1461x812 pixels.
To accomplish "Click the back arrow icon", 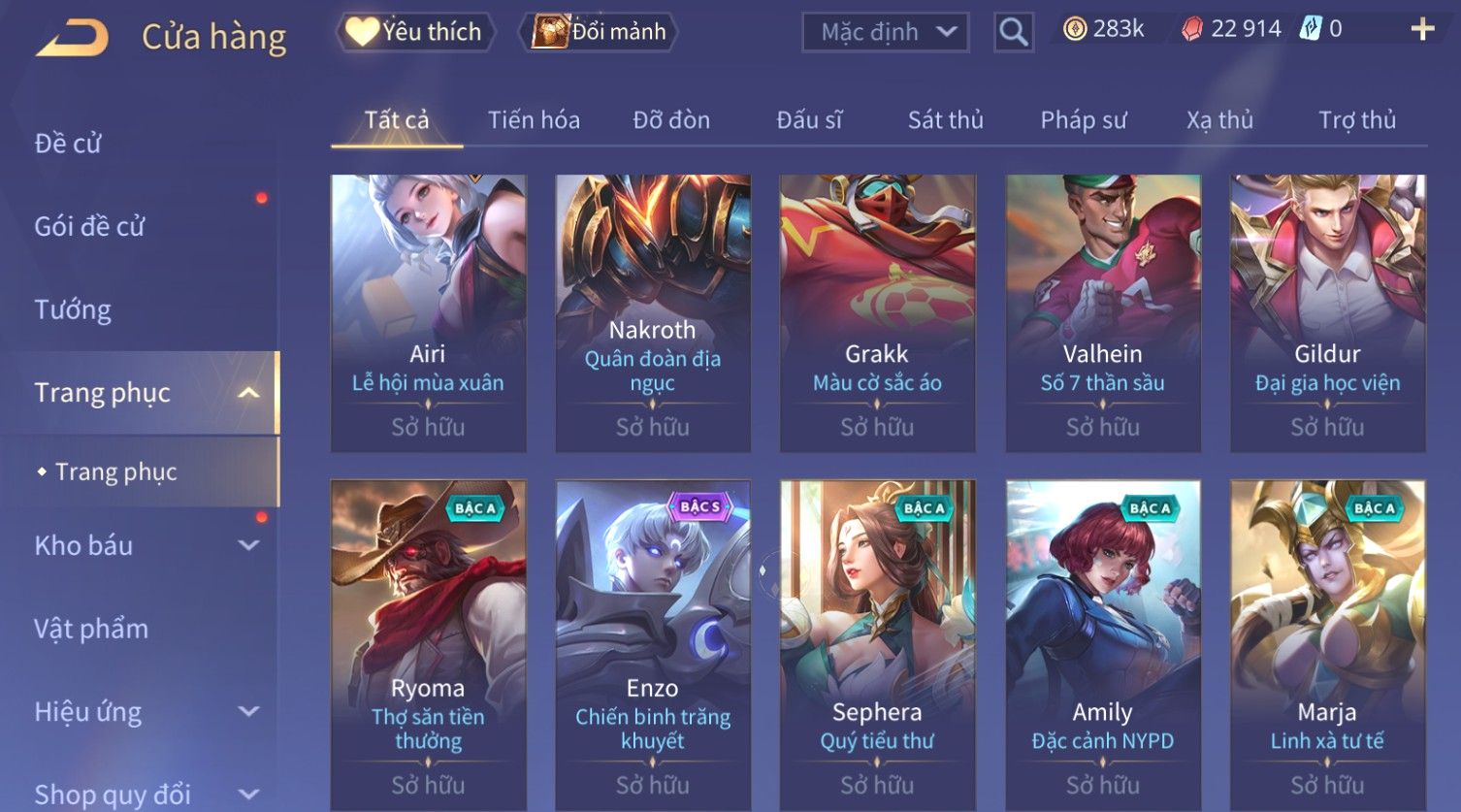I will click(73, 38).
